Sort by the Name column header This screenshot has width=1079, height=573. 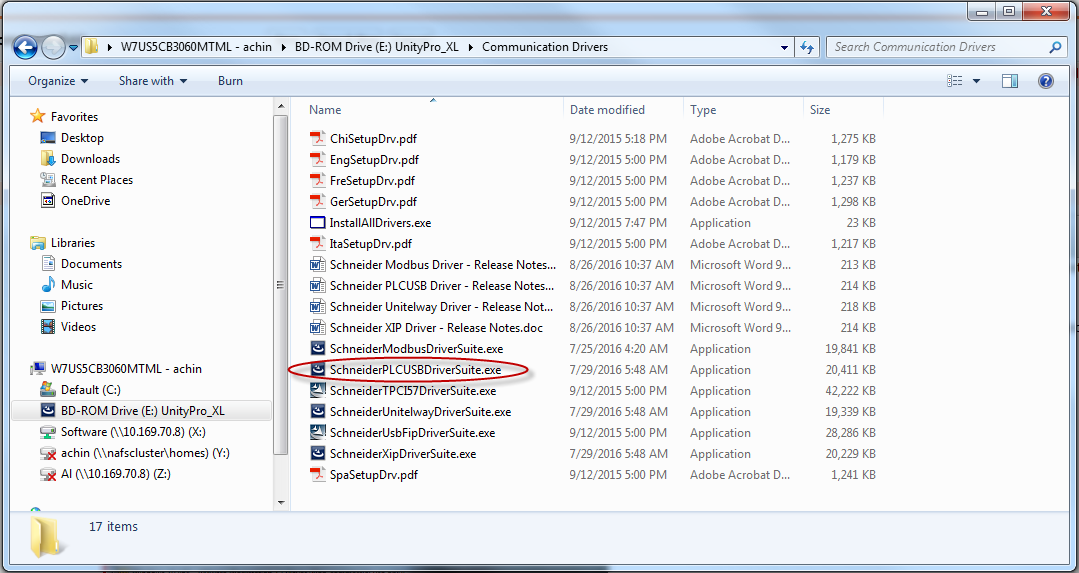click(325, 109)
